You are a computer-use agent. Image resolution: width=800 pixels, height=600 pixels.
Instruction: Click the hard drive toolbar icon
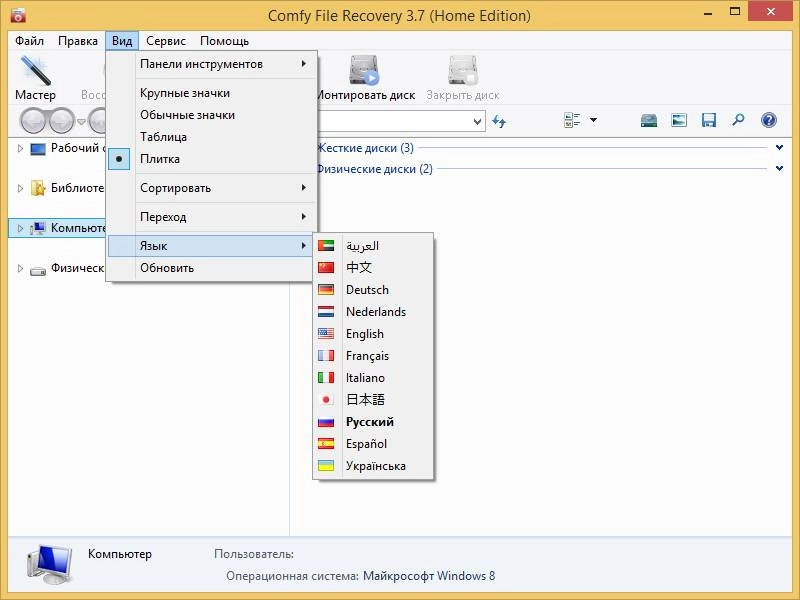click(x=648, y=120)
